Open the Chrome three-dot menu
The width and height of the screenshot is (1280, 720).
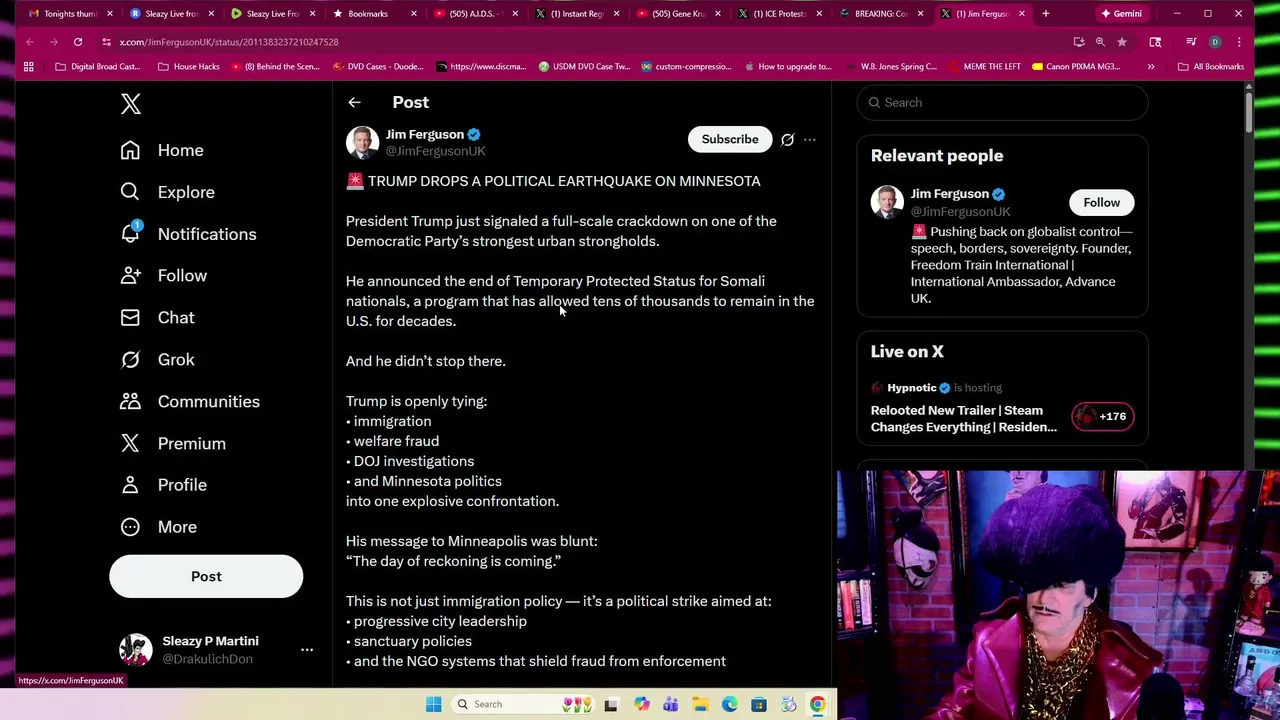pyautogui.click(x=1239, y=42)
